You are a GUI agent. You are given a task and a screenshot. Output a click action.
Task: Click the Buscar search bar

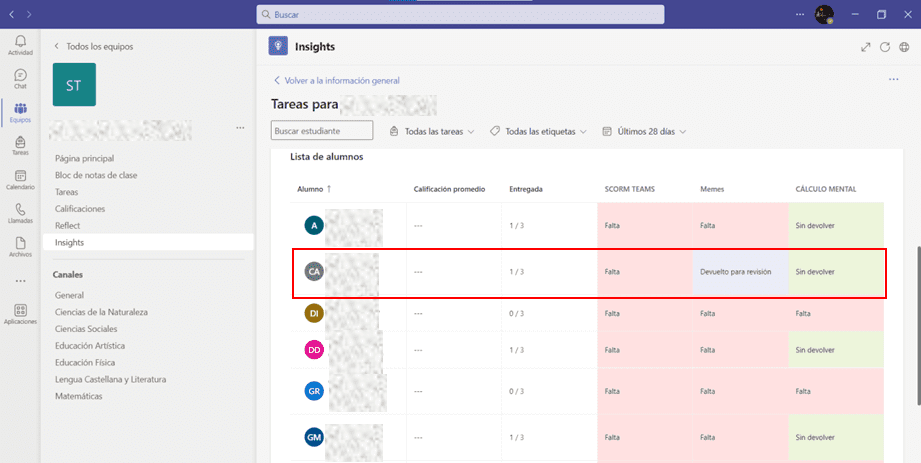[460, 15]
